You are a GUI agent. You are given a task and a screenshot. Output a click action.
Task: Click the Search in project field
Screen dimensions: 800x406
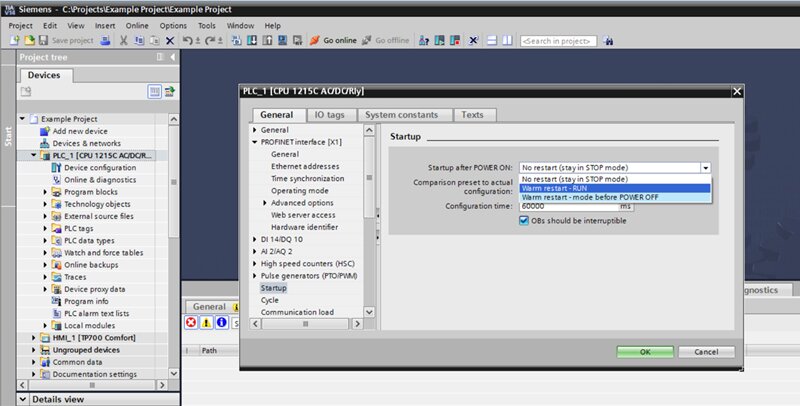[x=558, y=41]
